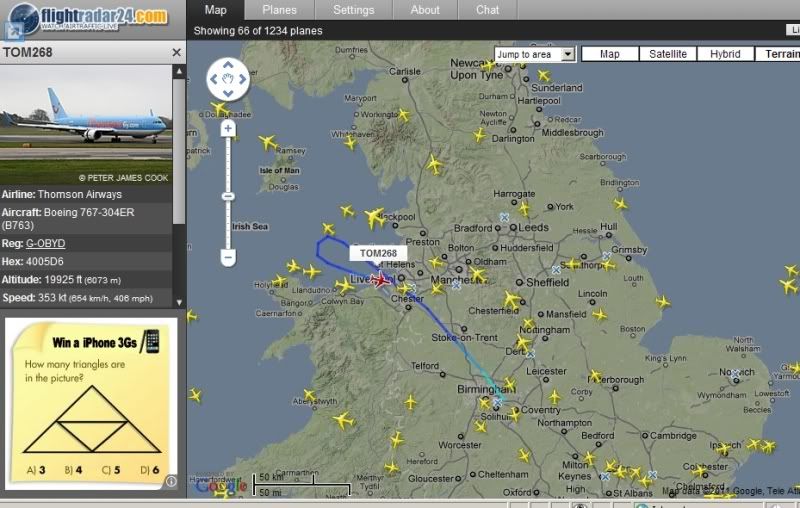Image resolution: width=800 pixels, height=508 pixels.
Task: Zoom in with plus button
Action: pyautogui.click(x=228, y=128)
